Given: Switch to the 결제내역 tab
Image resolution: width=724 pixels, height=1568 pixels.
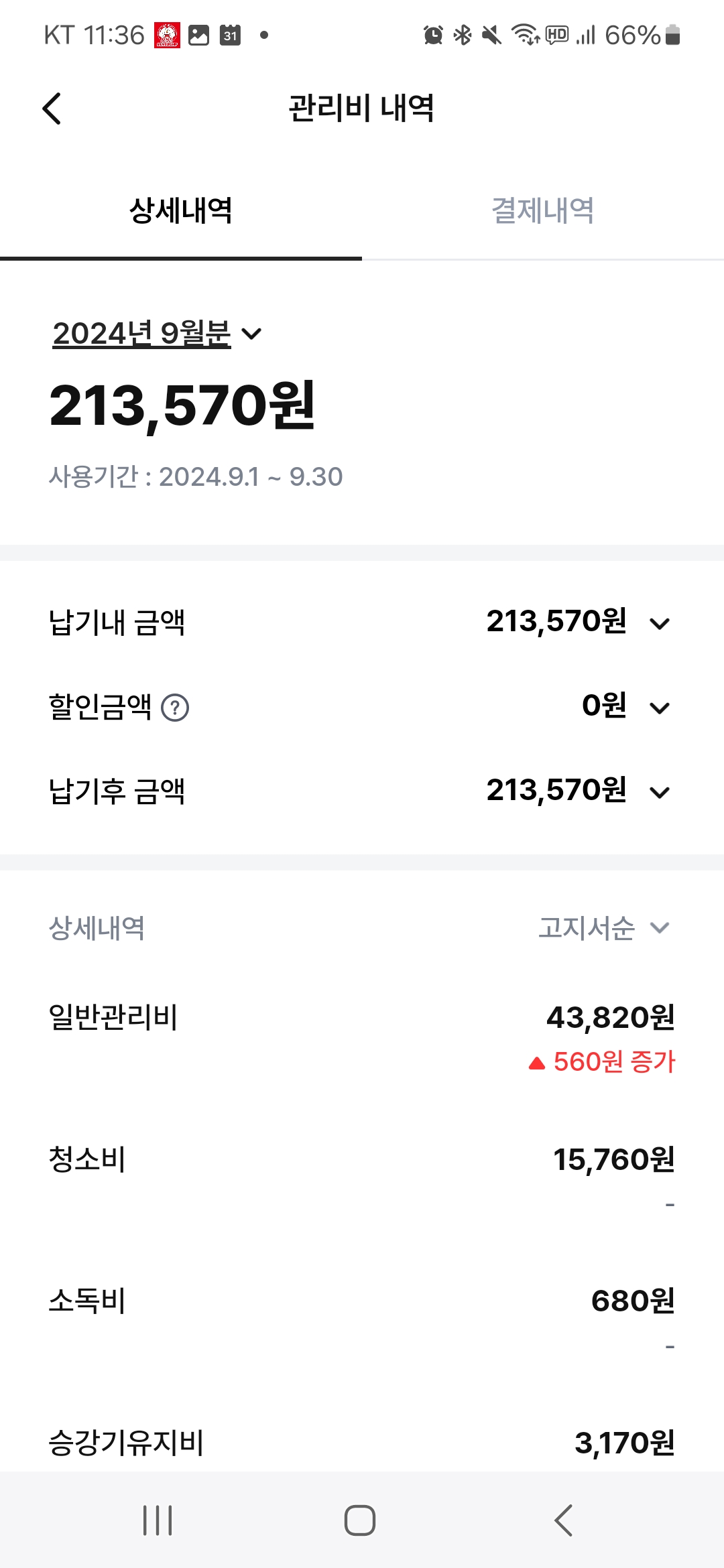Looking at the screenshot, I should tap(542, 210).
